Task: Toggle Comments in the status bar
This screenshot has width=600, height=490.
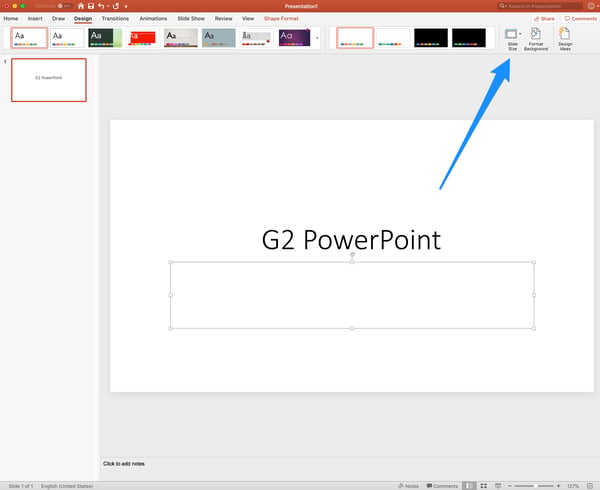Action: pyautogui.click(x=442, y=486)
